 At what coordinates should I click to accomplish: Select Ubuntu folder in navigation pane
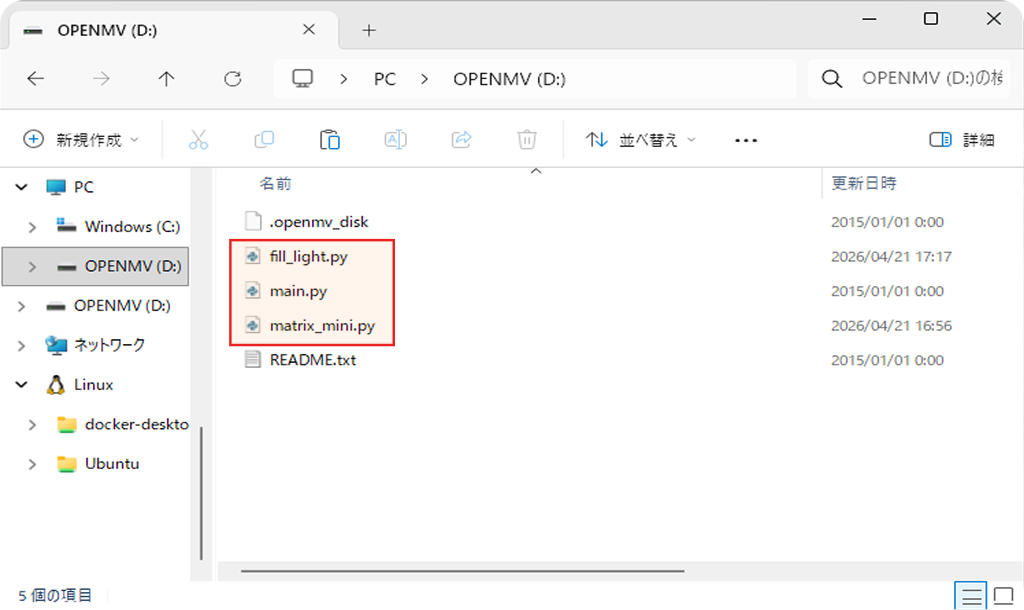(x=112, y=464)
